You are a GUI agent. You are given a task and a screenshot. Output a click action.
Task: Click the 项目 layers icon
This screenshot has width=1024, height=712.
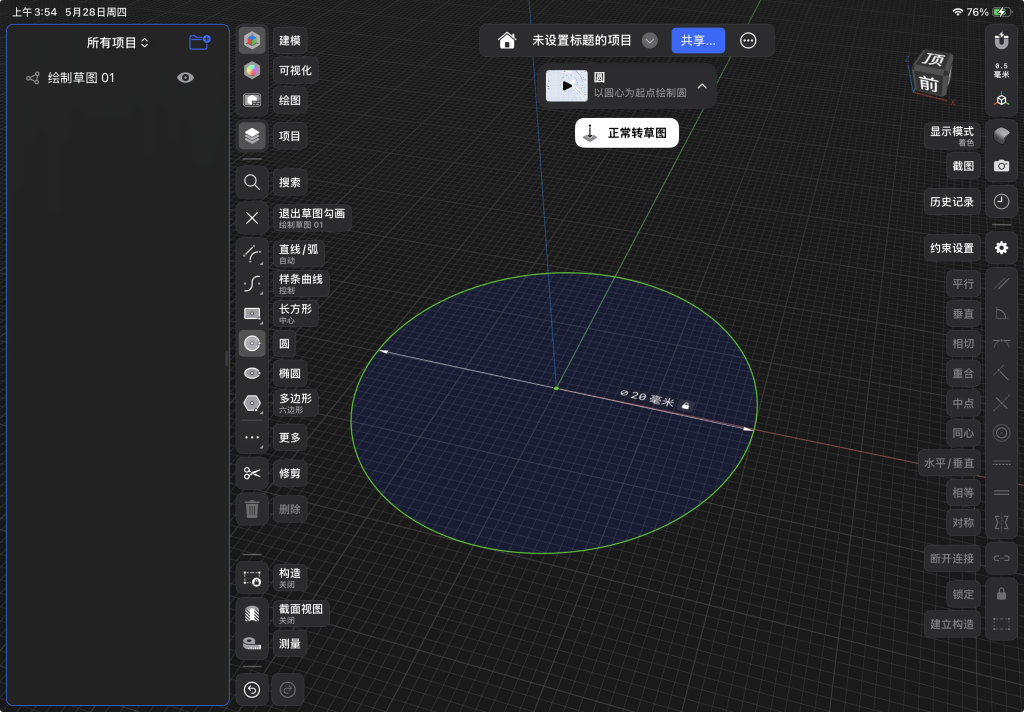click(252, 136)
